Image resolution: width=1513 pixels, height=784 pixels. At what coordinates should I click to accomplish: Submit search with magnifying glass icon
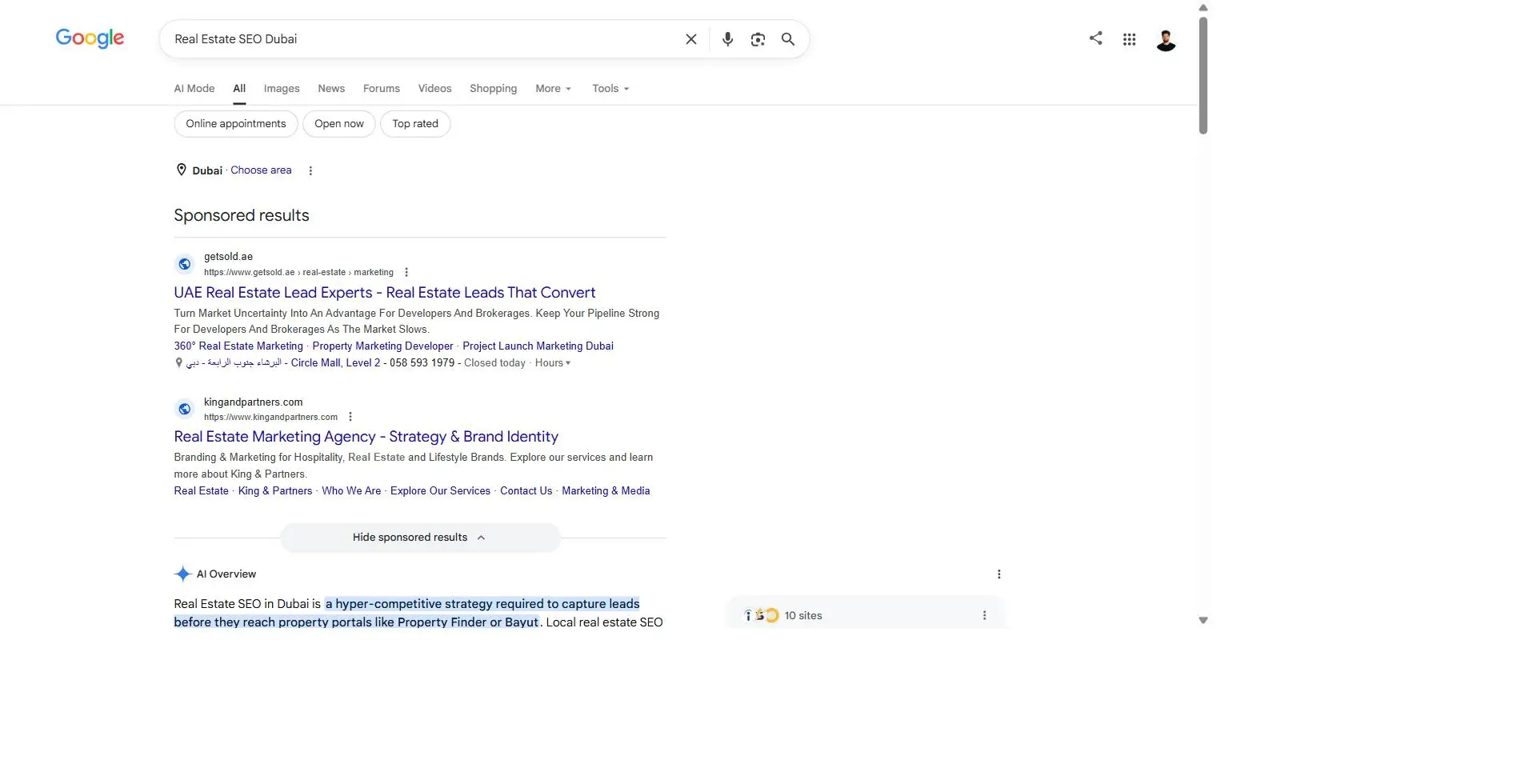click(x=788, y=39)
